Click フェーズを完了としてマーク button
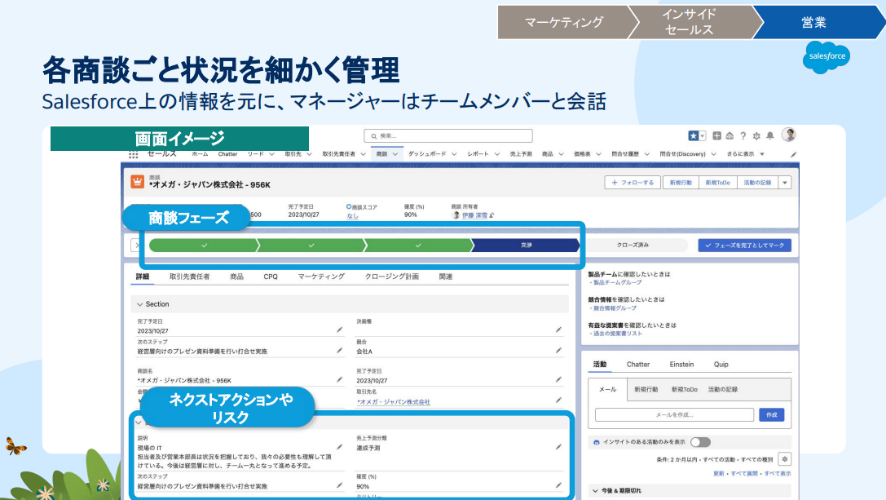The image size is (886, 500). tap(745, 245)
